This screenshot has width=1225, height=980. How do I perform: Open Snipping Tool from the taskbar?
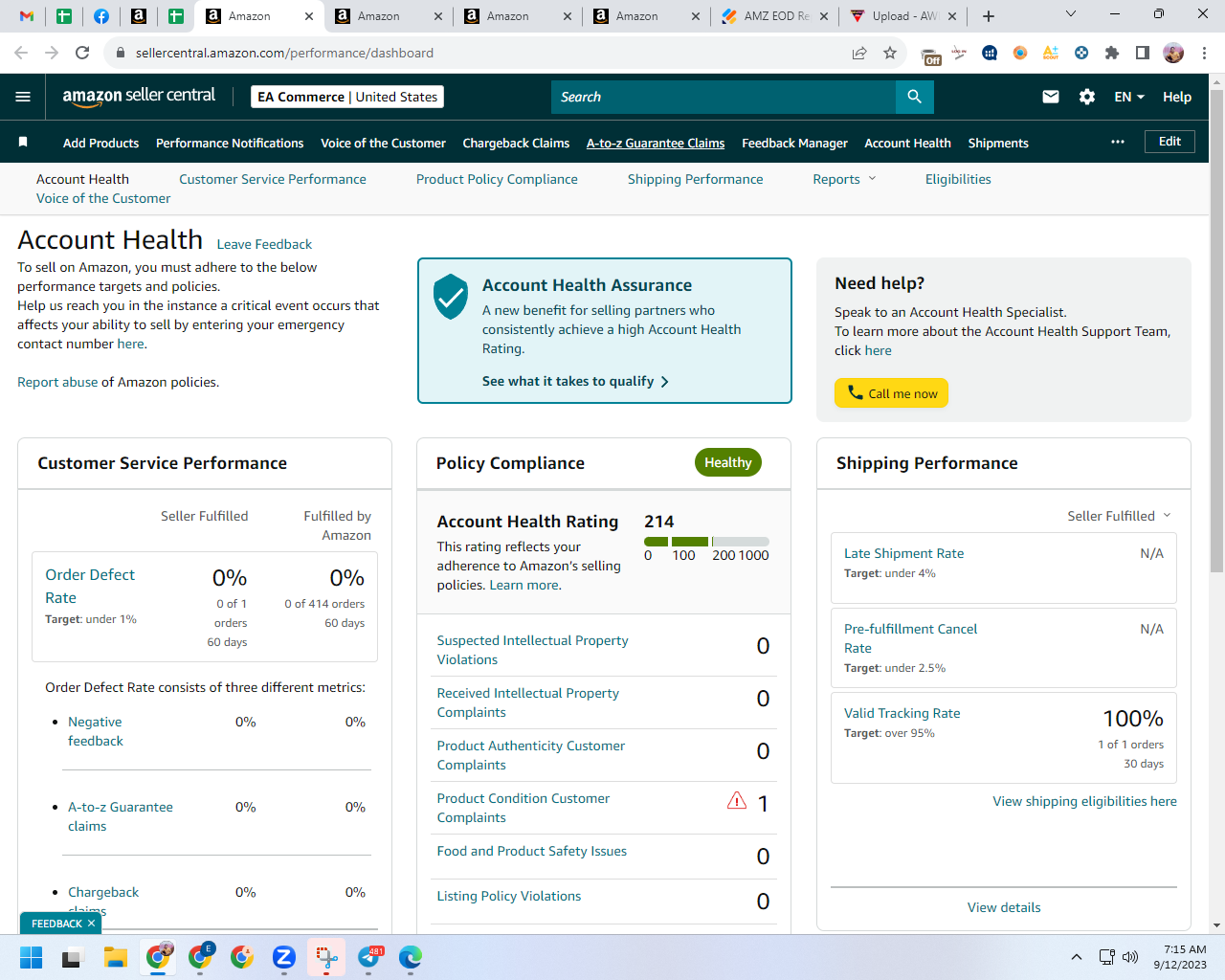coord(326,957)
